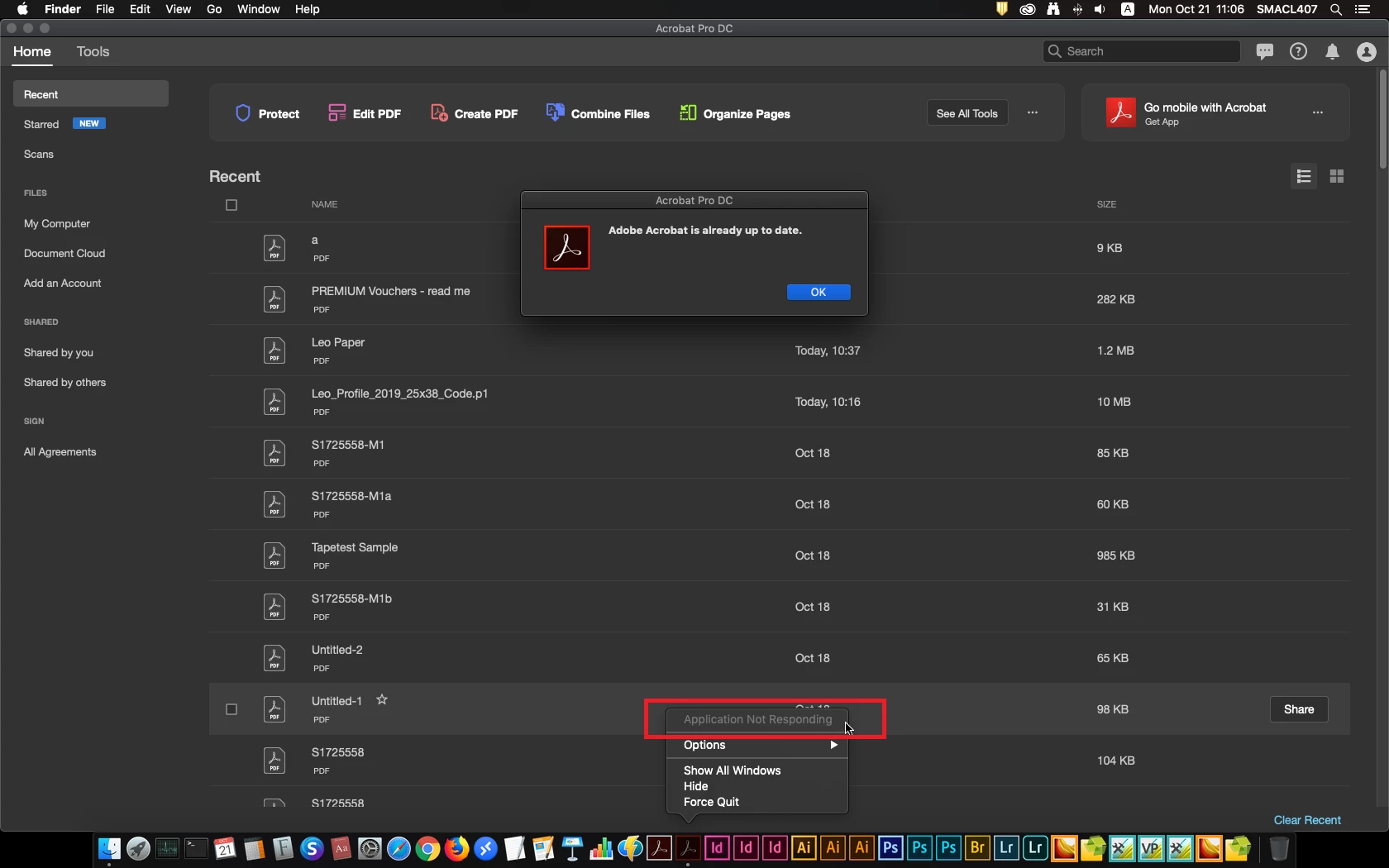This screenshot has height=868, width=1389.
Task: Open the Go mobile card's ellipsis menu
Action: click(1318, 112)
